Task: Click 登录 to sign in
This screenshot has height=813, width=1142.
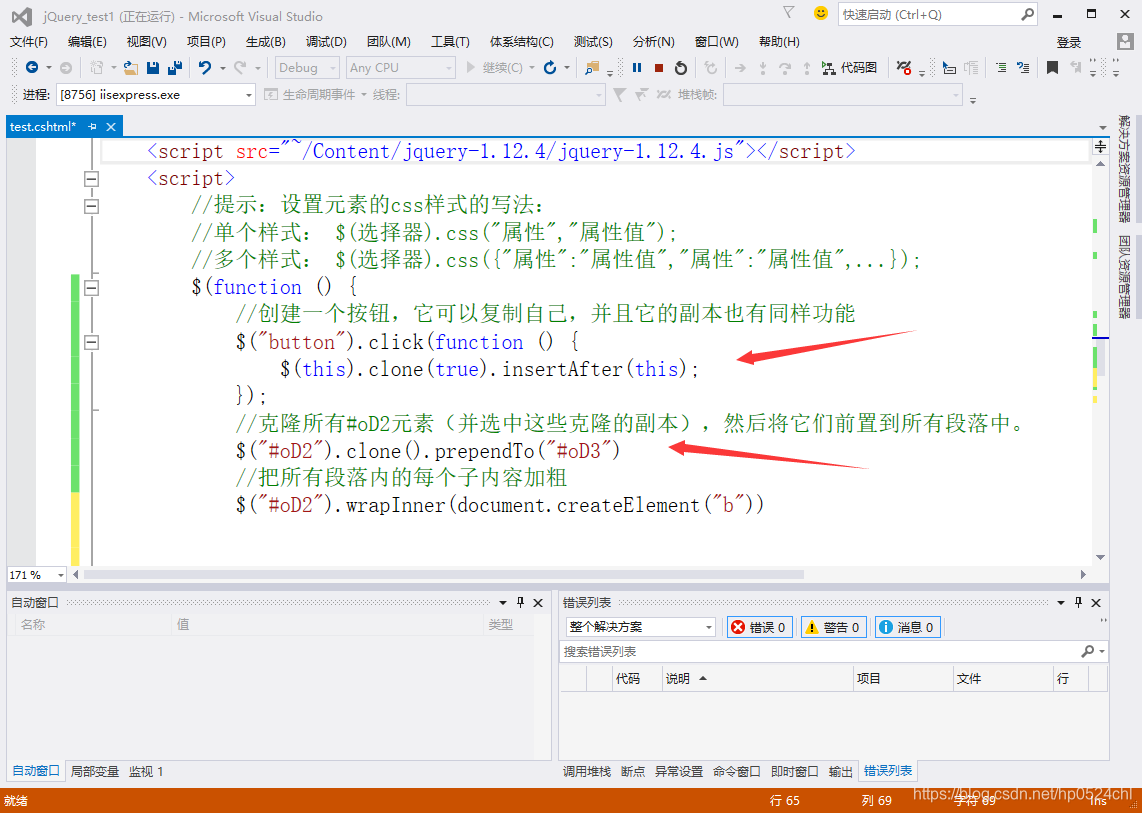Action: (1069, 42)
